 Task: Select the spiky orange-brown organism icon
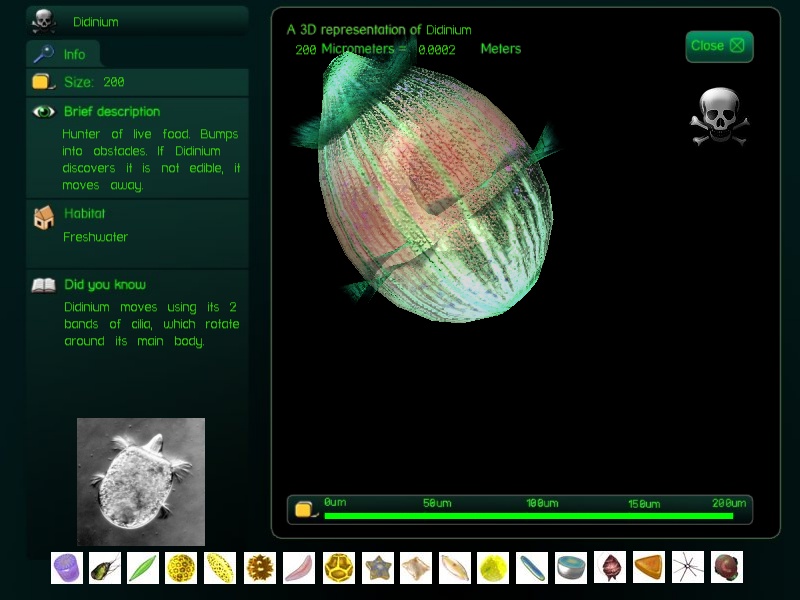tap(260, 567)
